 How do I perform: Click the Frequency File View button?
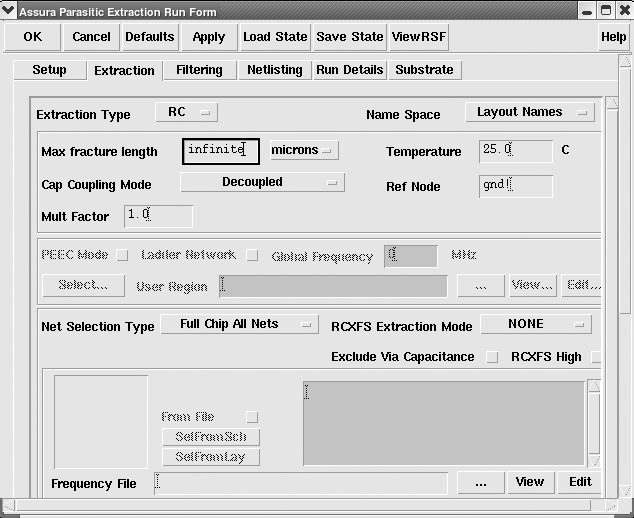(530, 482)
